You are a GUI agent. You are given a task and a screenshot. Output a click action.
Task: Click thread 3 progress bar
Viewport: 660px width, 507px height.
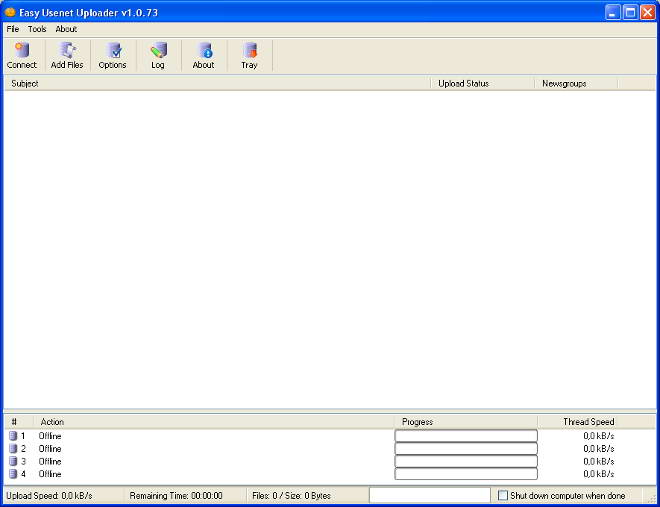(x=466, y=461)
